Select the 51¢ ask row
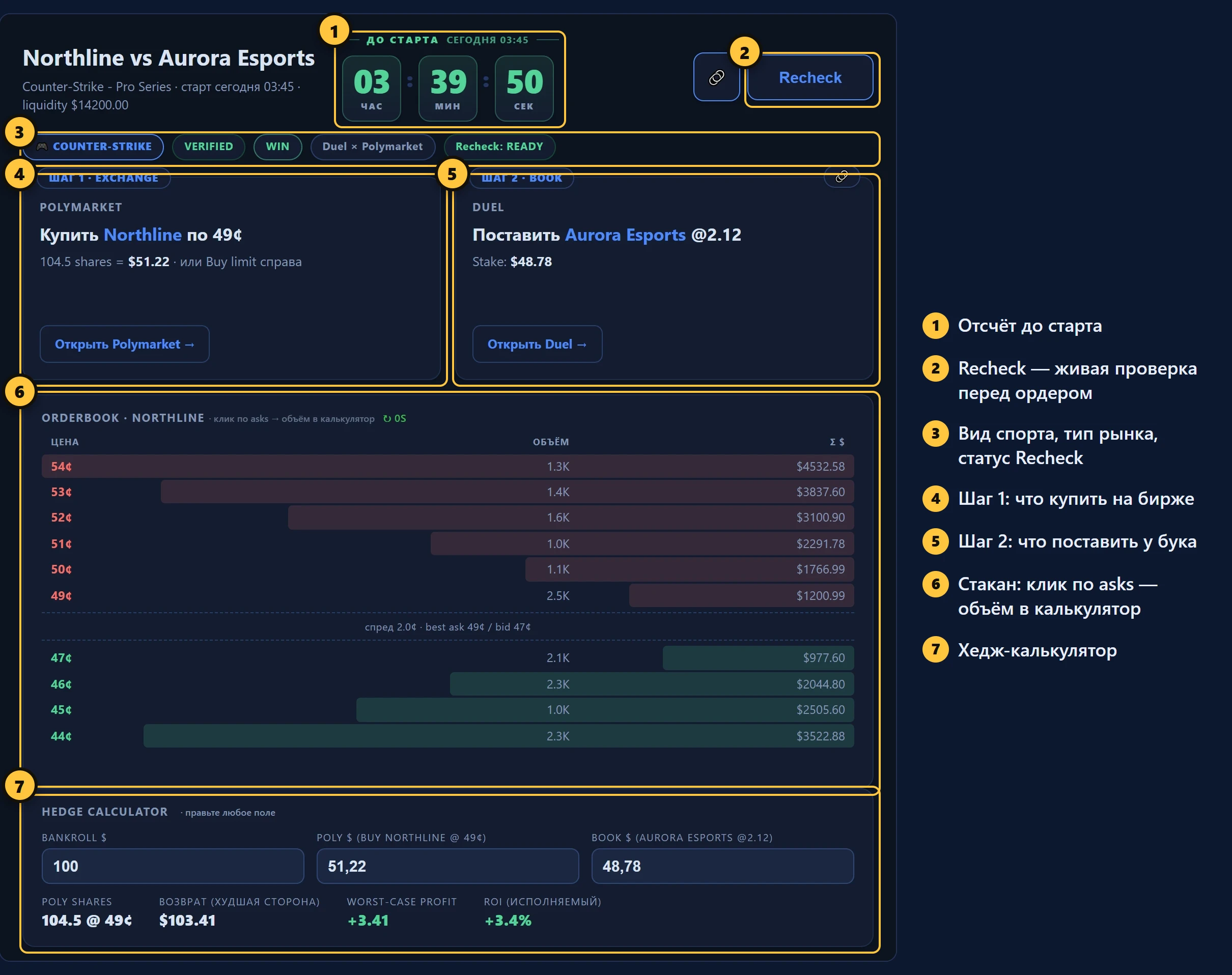Image resolution: width=1232 pixels, height=975 pixels. [x=448, y=543]
